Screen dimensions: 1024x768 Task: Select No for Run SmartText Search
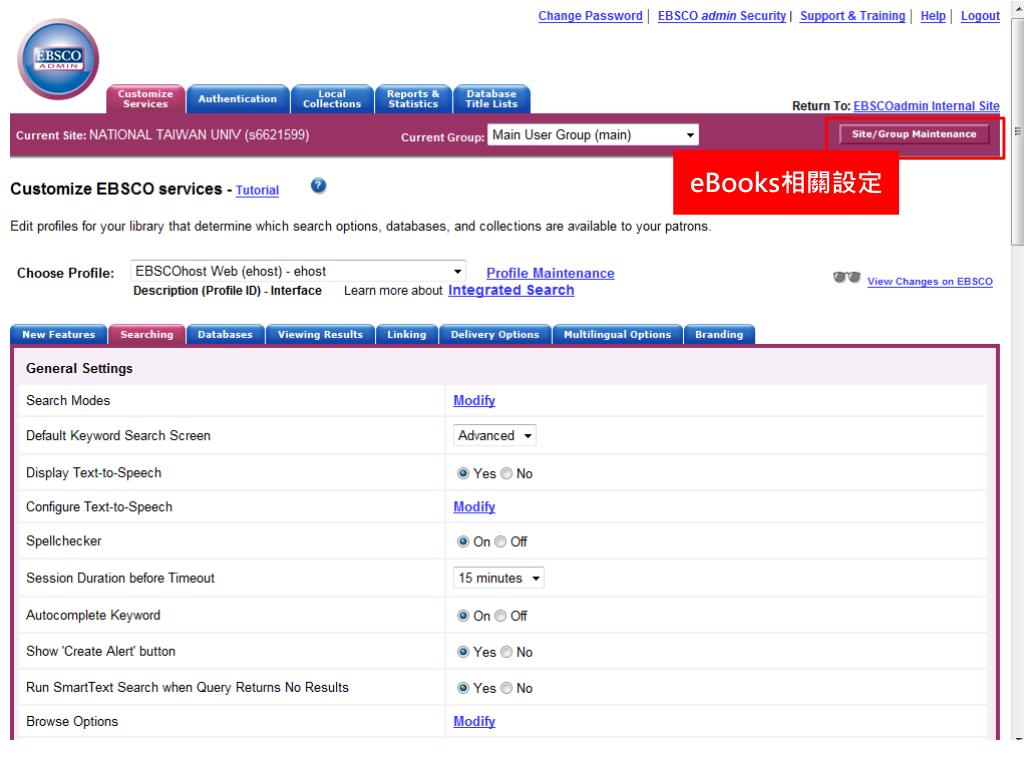coord(506,688)
